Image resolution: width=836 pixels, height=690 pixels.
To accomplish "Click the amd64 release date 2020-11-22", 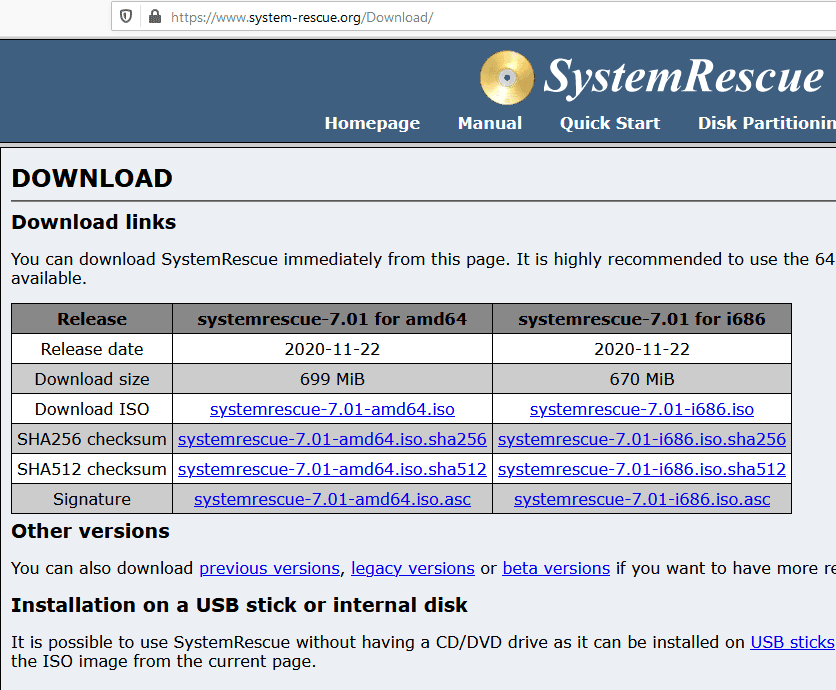I will coord(332,349).
